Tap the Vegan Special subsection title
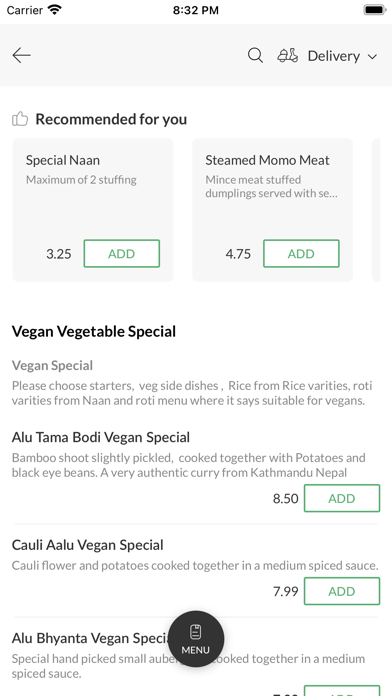This screenshot has height=696, width=392. point(52,366)
